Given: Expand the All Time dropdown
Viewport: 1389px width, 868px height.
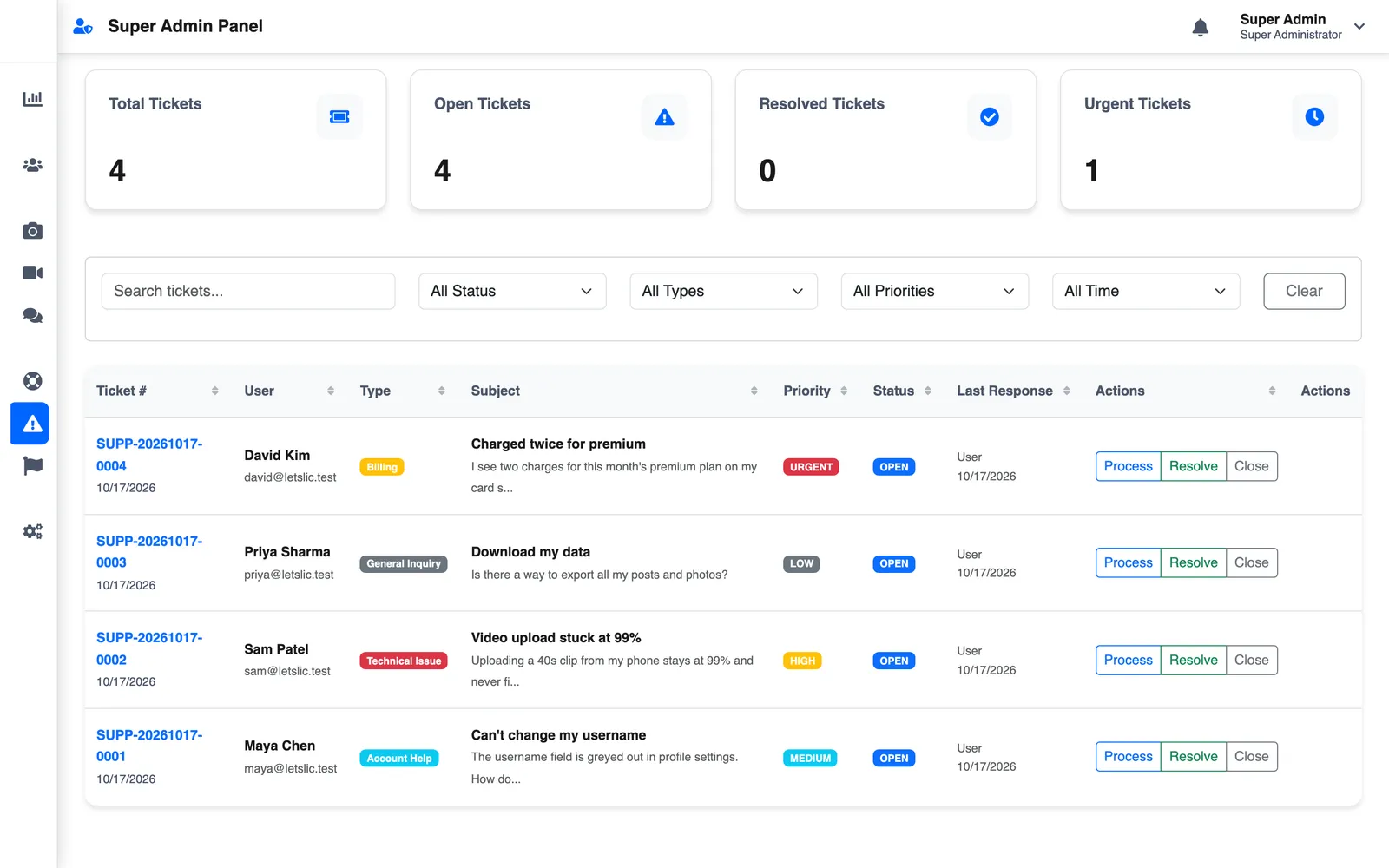Looking at the screenshot, I should [1146, 291].
